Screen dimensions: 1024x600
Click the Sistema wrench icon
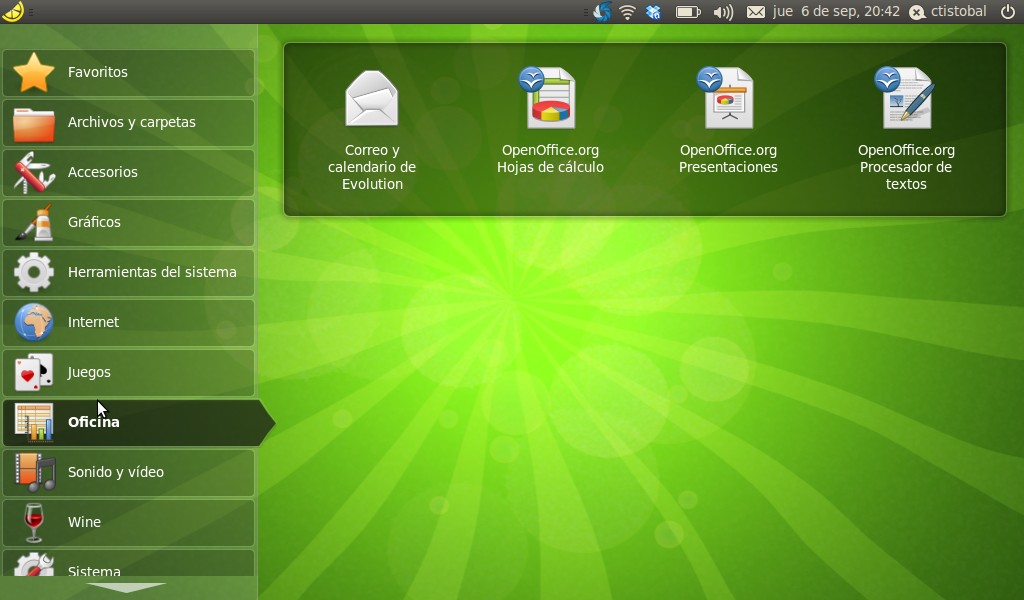[x=33, y=565]
